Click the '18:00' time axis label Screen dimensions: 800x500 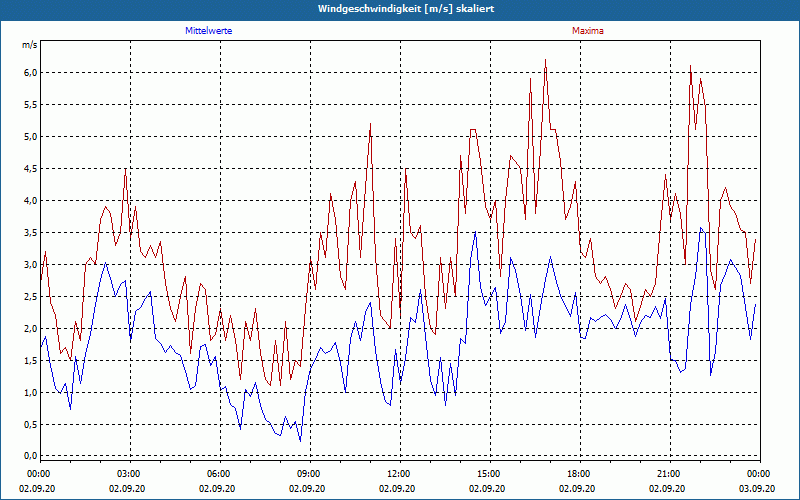[x=577, y=474]
